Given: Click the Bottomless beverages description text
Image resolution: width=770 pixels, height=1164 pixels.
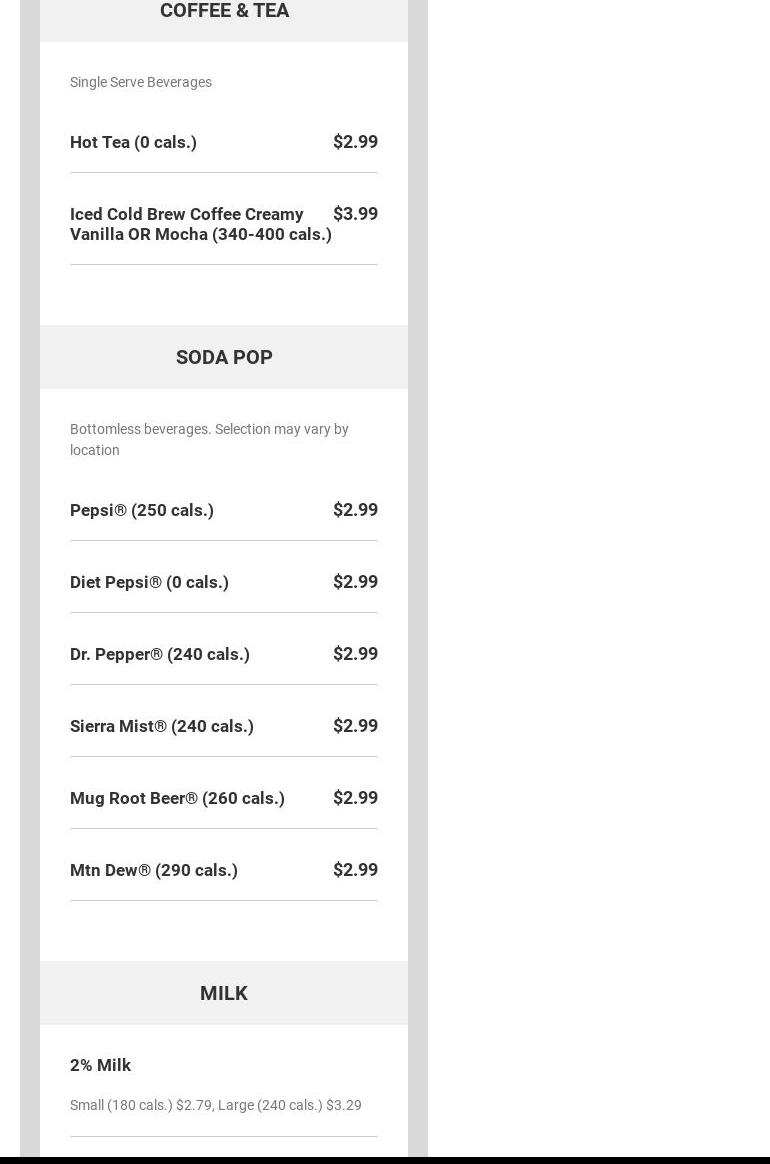Looking at the screenshot, I should (x=209, y=439).
